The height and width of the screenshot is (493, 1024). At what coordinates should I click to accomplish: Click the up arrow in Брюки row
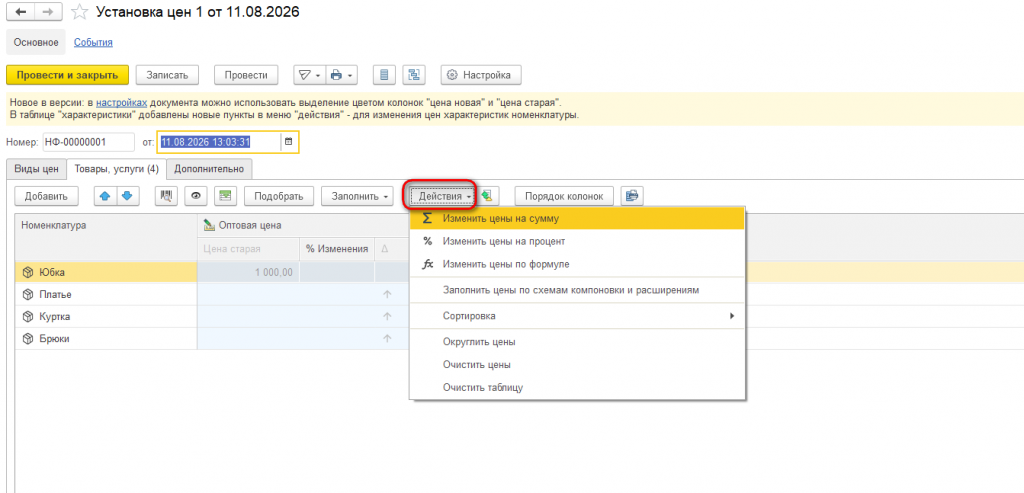pos(387,339)
